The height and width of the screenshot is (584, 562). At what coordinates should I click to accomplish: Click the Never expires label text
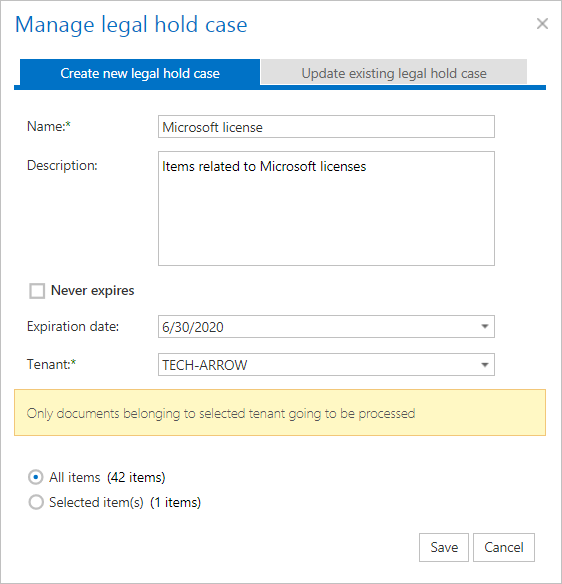tap(92, 290)
